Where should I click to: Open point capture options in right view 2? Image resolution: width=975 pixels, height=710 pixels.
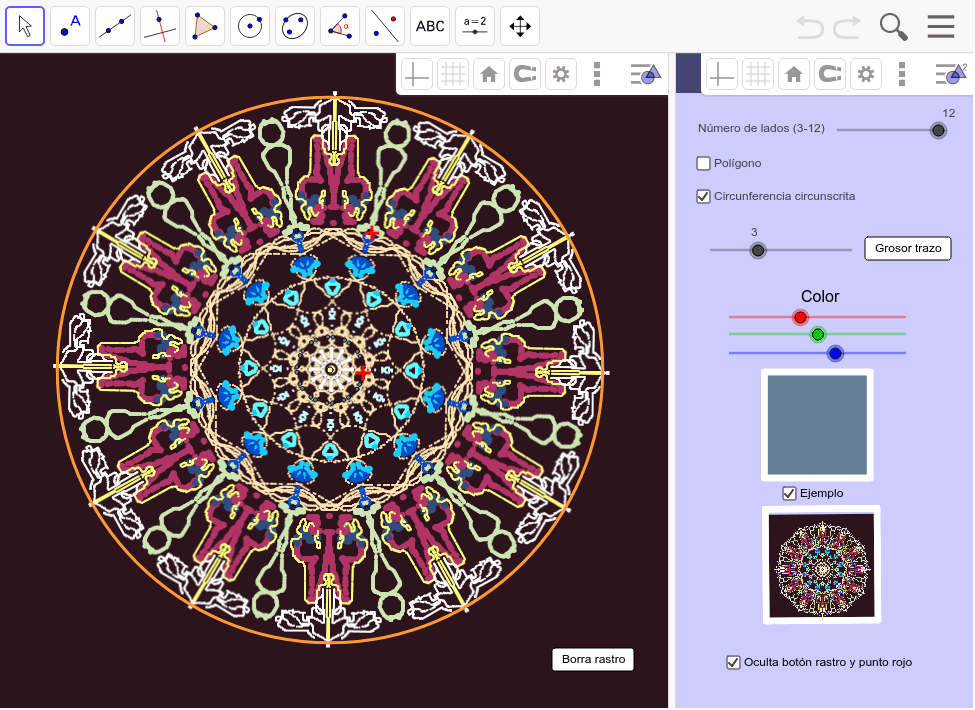point(829,75)
